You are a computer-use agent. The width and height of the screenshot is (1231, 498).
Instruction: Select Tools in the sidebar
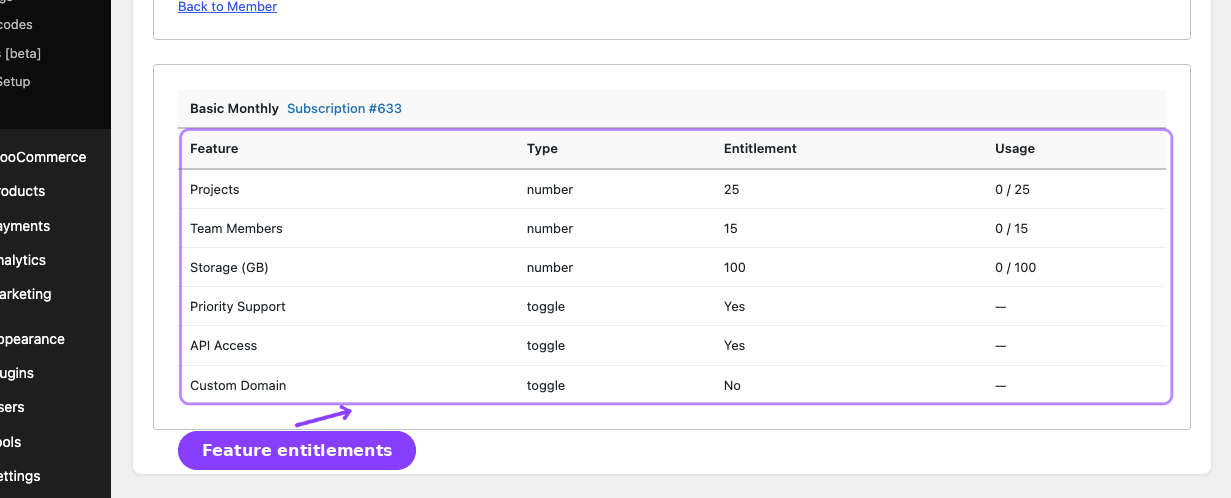click(11, 442)
